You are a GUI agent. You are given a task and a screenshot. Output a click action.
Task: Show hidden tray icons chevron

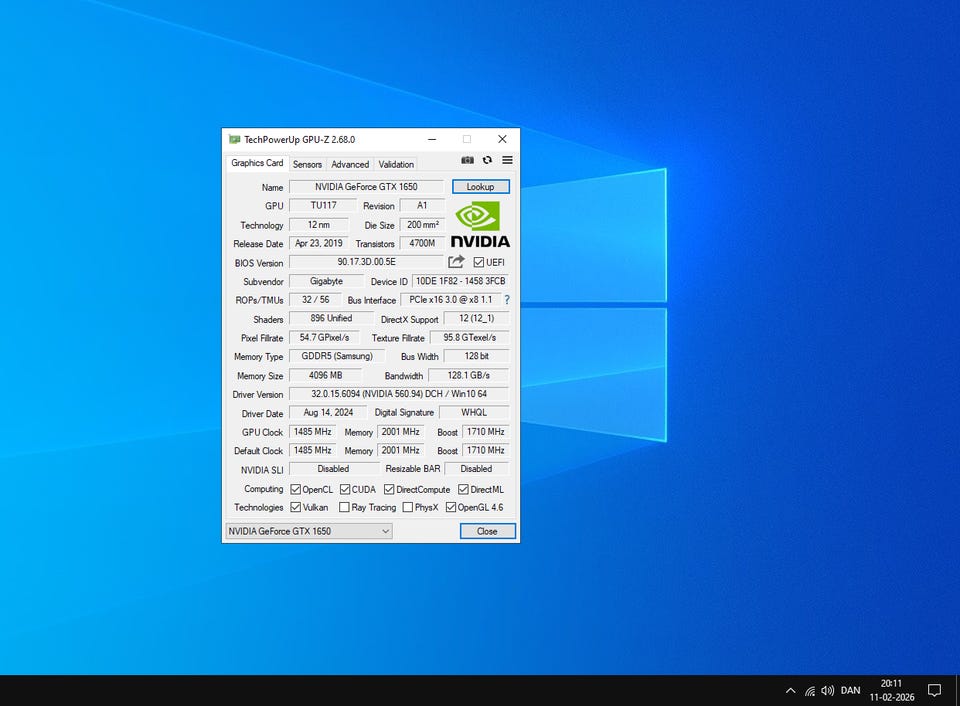coord(790,690)
